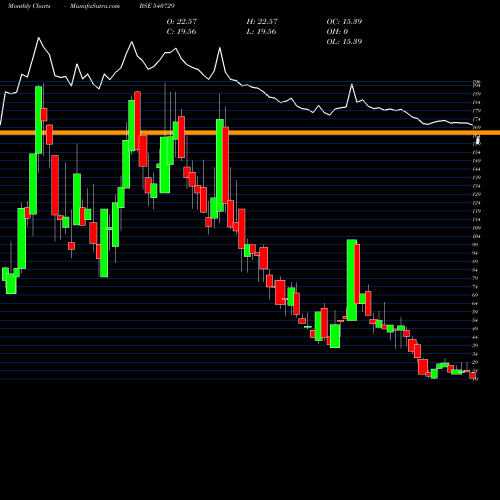
Task: Click the 99 price axis label
Action: 475,245
